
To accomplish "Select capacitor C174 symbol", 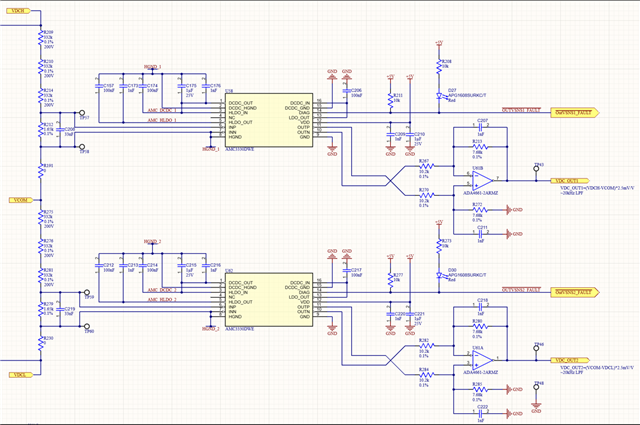I will pos(142,86).
